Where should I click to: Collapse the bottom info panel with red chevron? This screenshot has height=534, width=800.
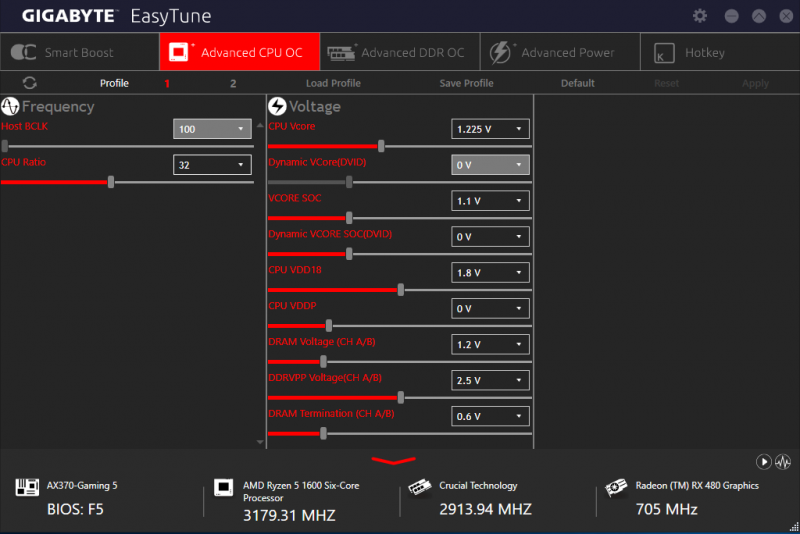pyautogui.click(x=393, y=461)
